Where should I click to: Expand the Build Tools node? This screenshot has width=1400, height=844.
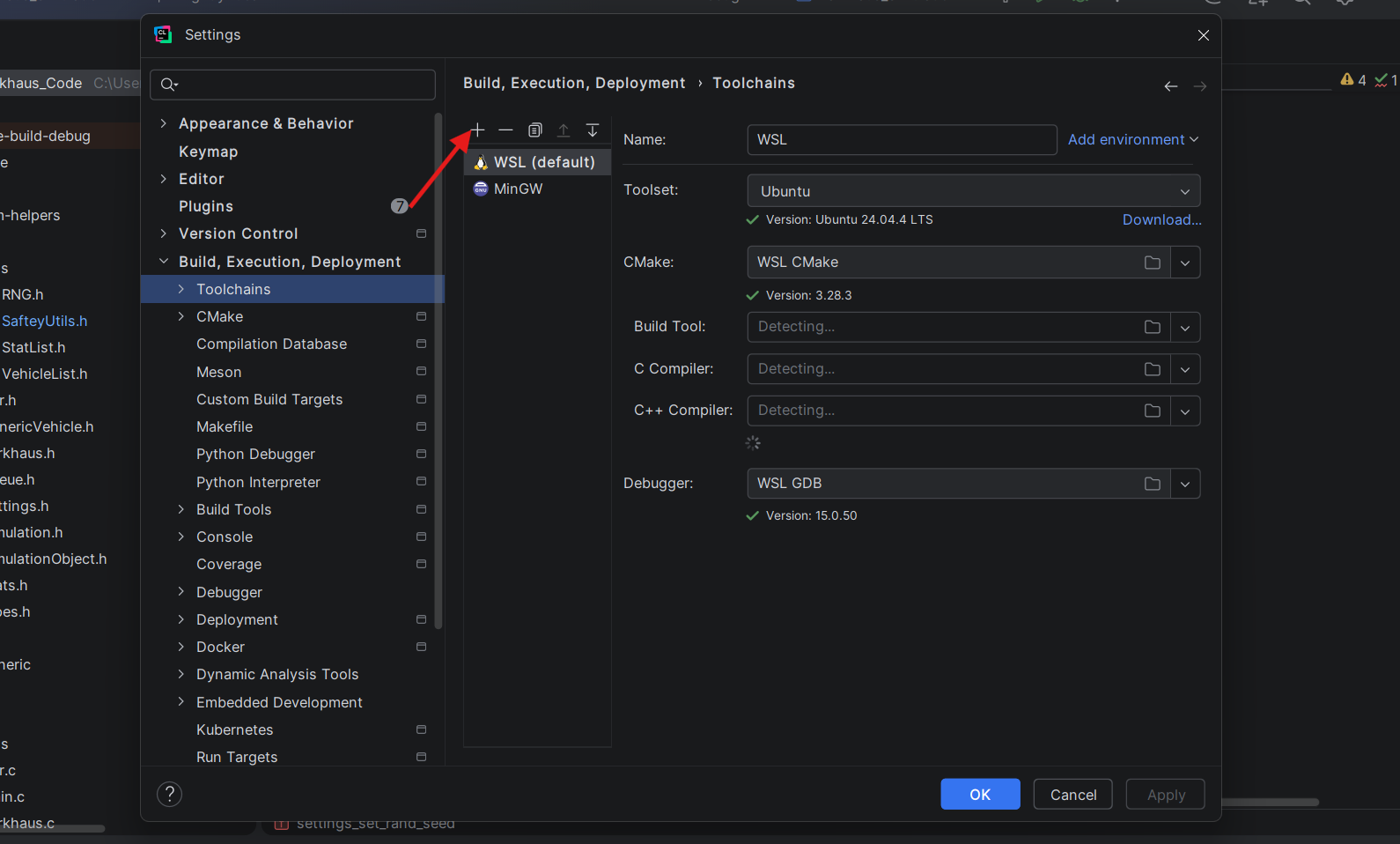click(x=181, y=509)
